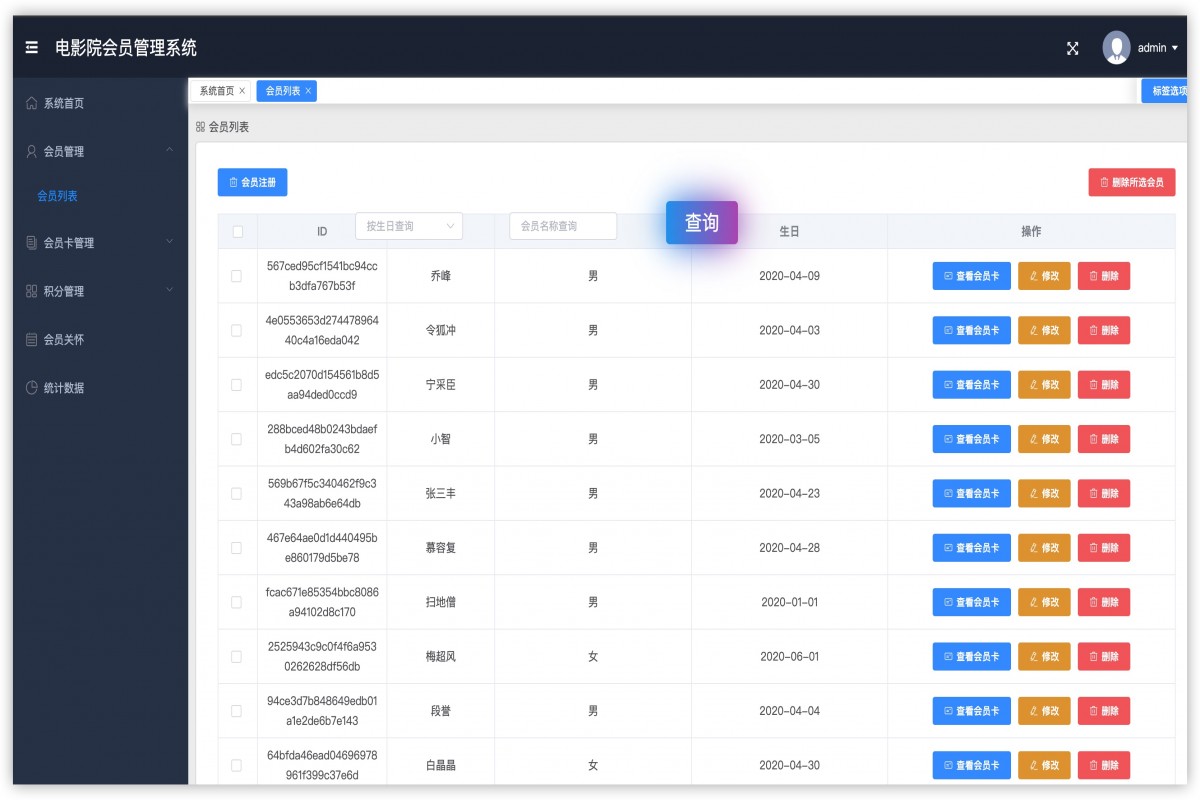Open 统计数据 in the sidebar
1200x800 pixels.
(64, 388)
